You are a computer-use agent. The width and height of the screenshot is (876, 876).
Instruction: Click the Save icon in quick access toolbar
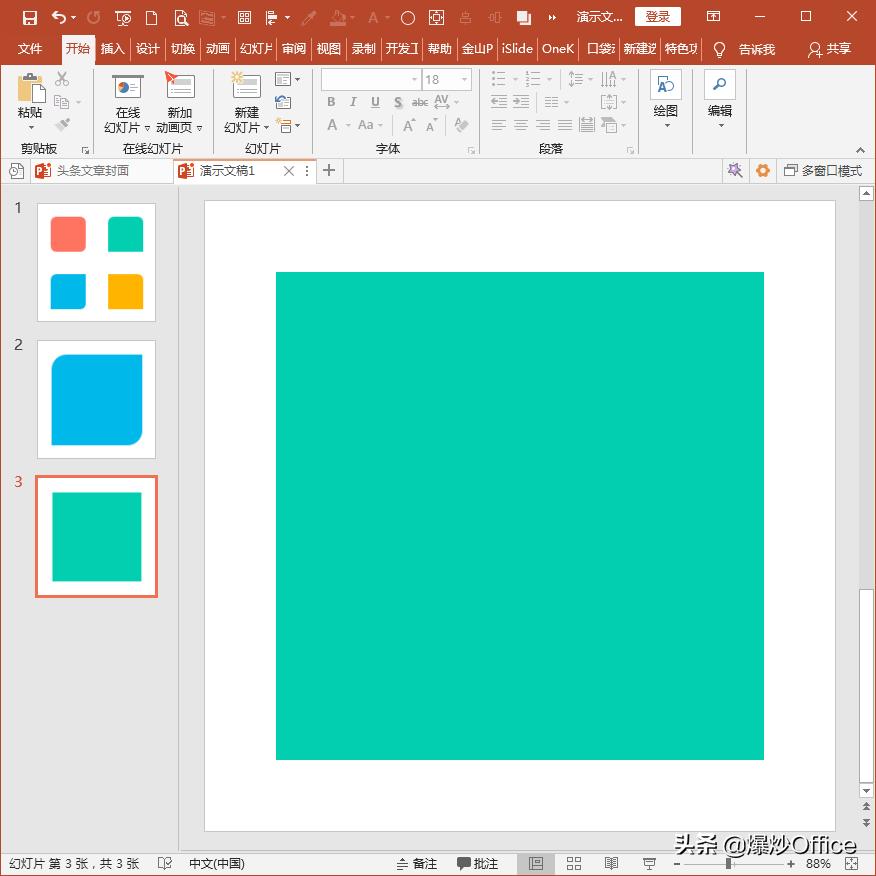click(x=30, y=17)
